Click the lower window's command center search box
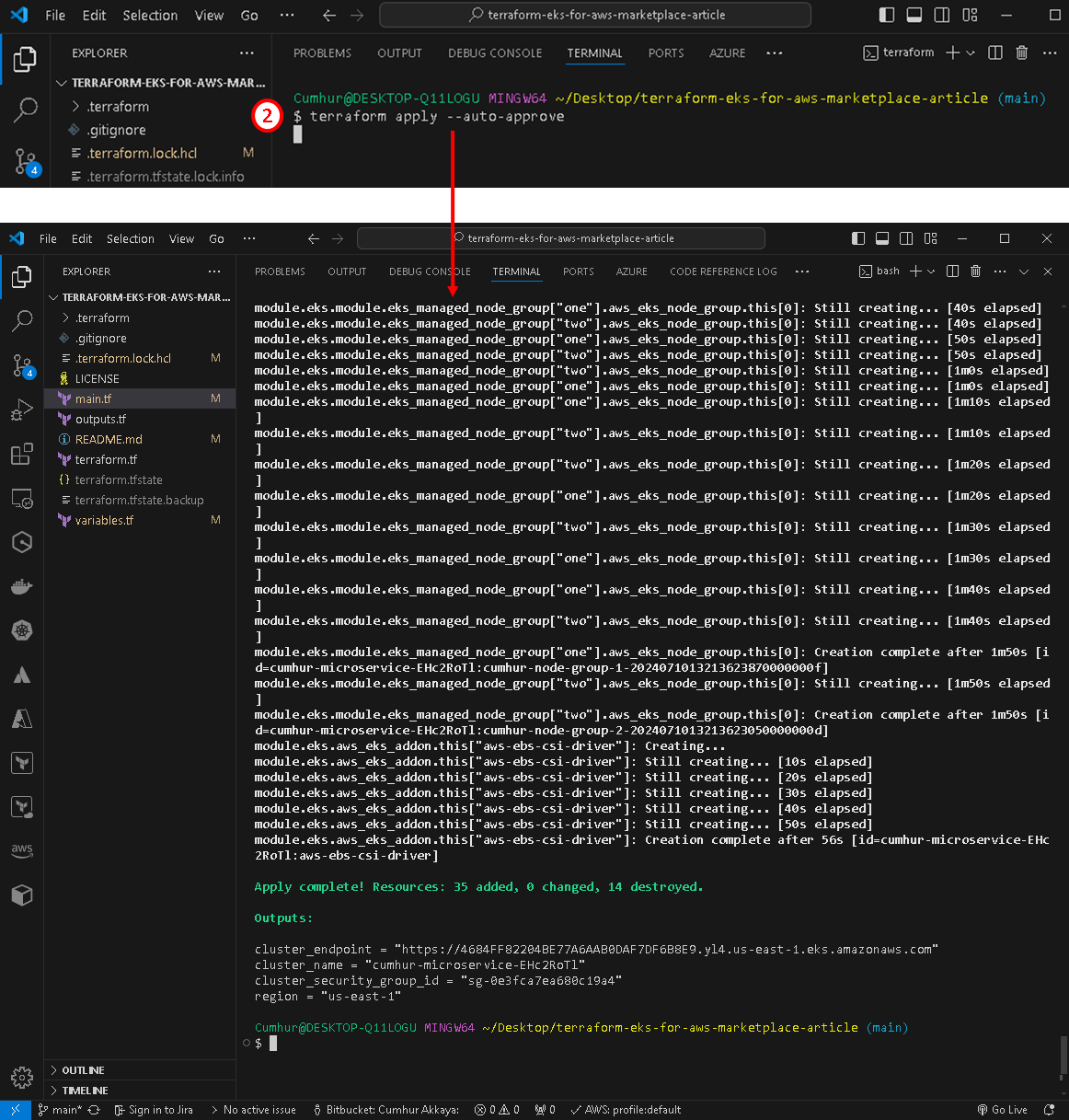Image resolution: width=1069 pixels, height=1120 pixels. [561, 238]
